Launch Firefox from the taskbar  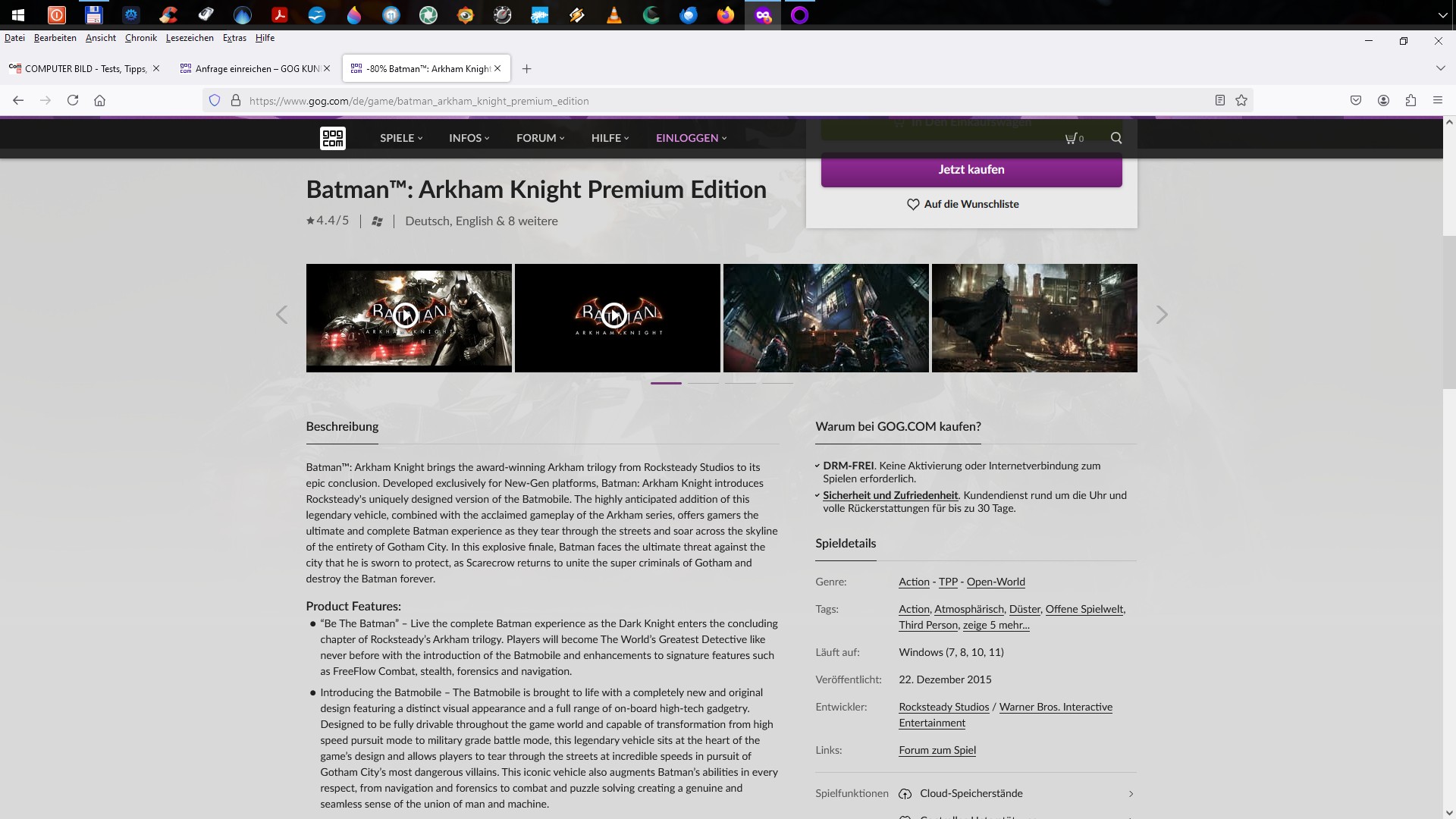point(726,14)
